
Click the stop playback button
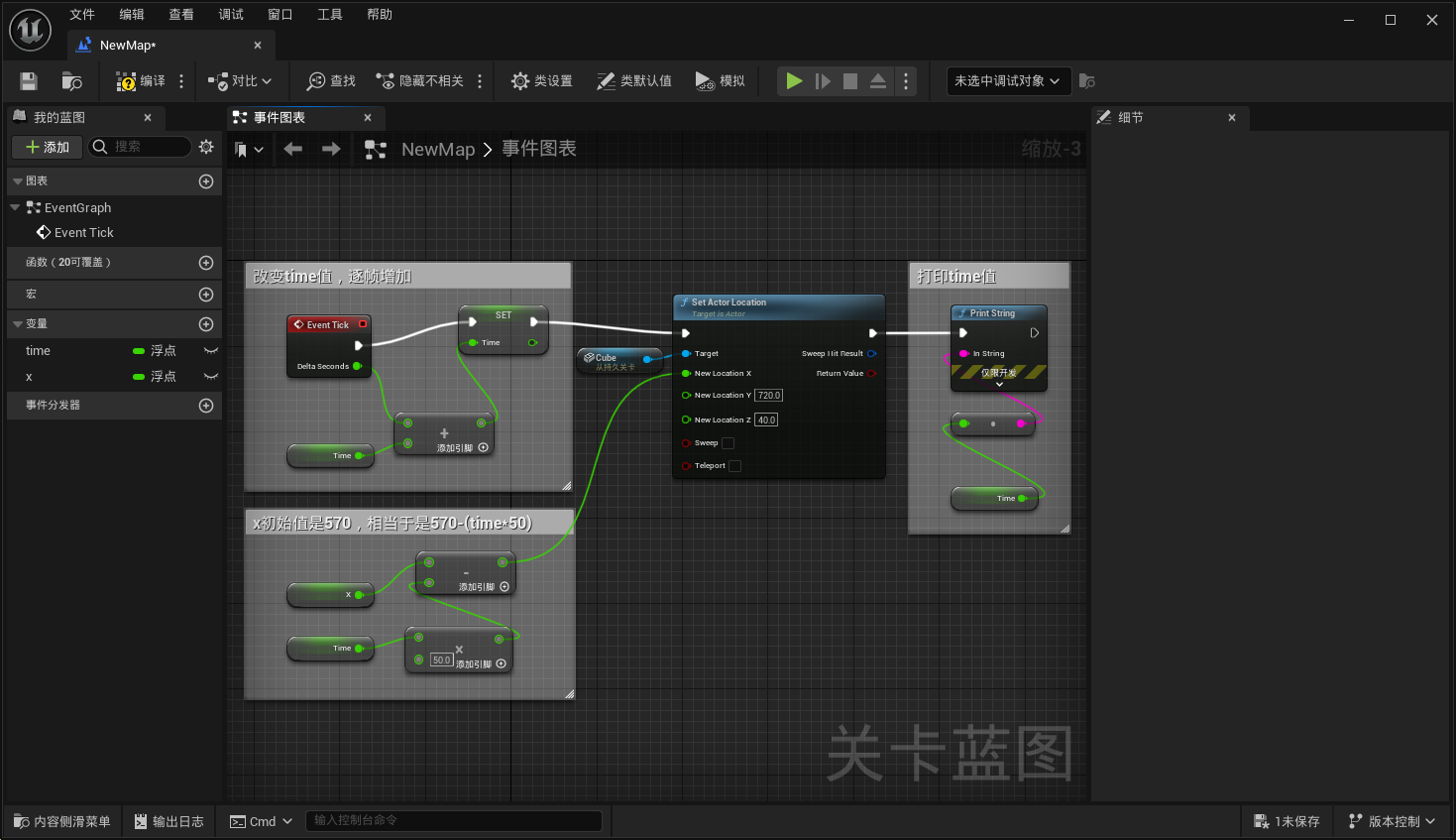(850, 81)
